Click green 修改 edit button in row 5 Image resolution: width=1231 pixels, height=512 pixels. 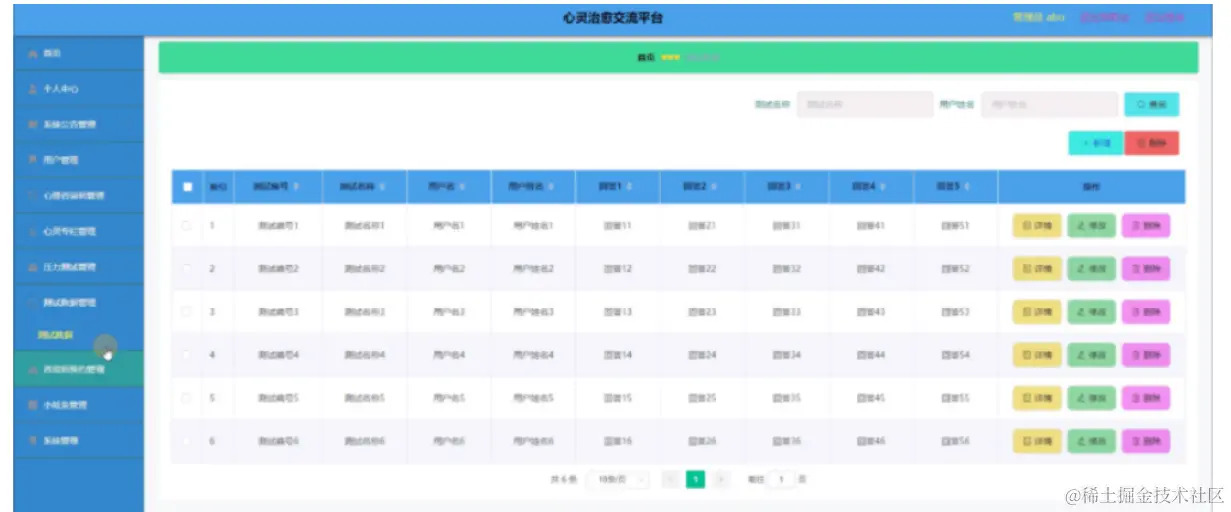1092,398
